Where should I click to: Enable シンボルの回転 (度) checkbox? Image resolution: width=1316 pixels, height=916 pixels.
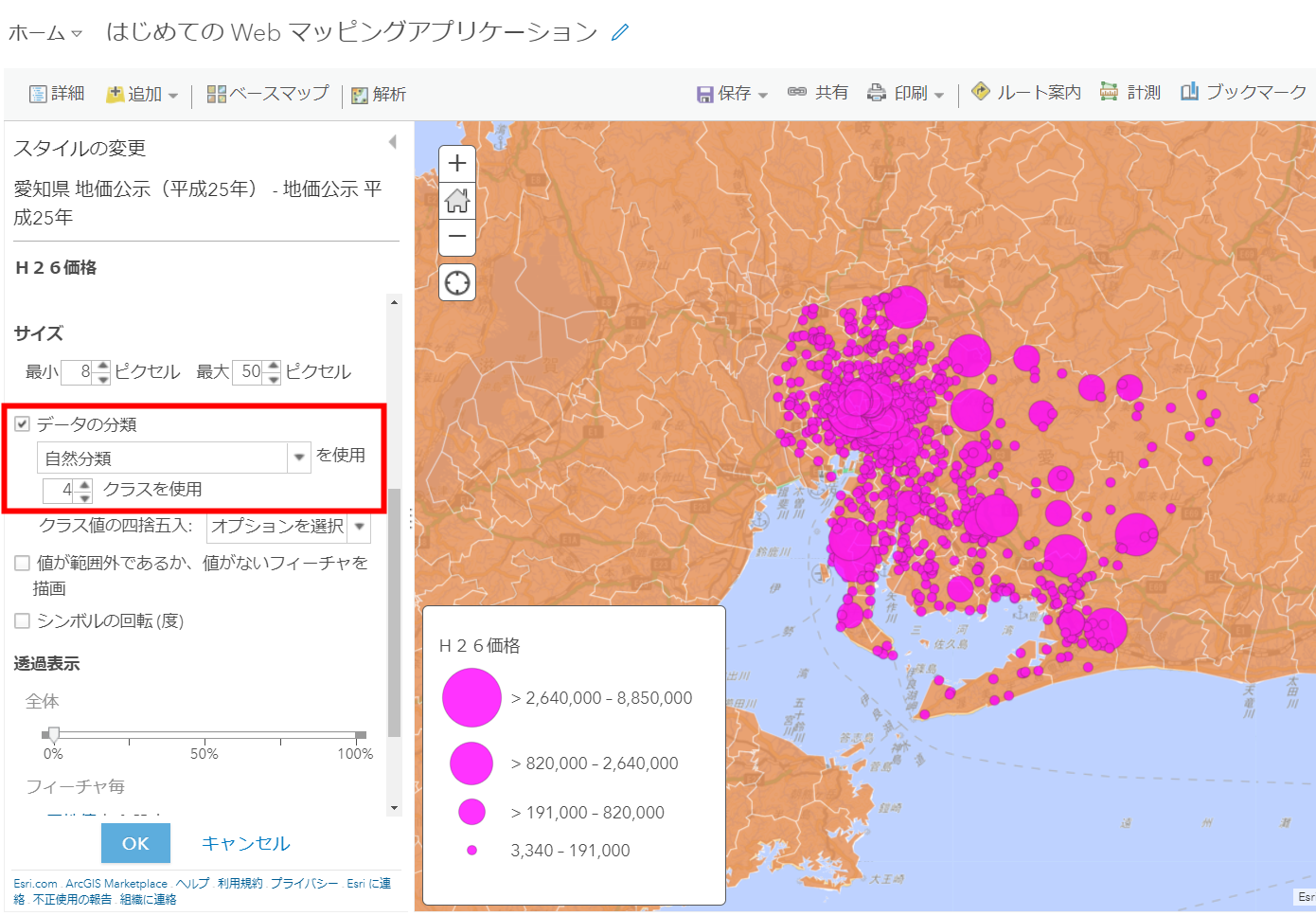point(23,621)
